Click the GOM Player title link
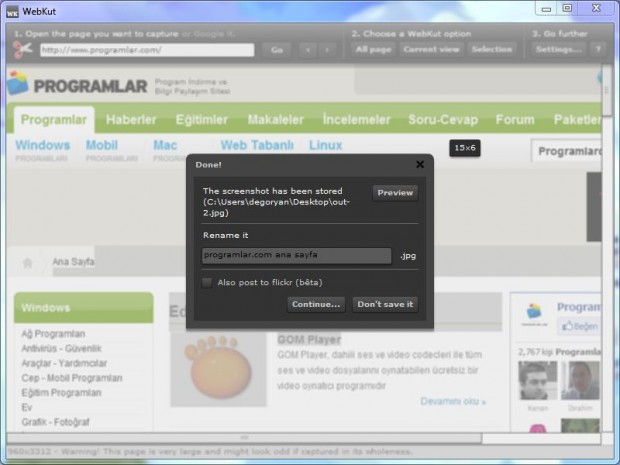620x465 pixels. 309,339
